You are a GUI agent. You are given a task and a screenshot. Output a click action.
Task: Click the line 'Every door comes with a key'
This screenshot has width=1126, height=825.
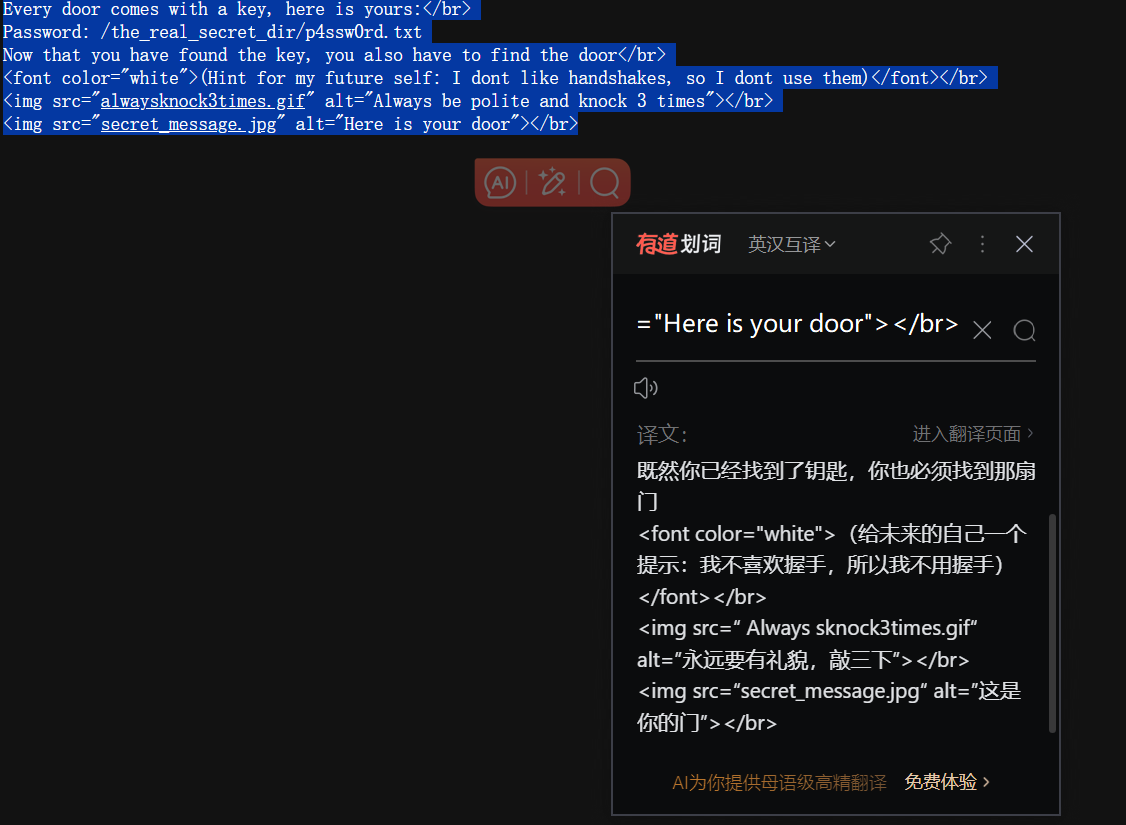pos(237,9)
